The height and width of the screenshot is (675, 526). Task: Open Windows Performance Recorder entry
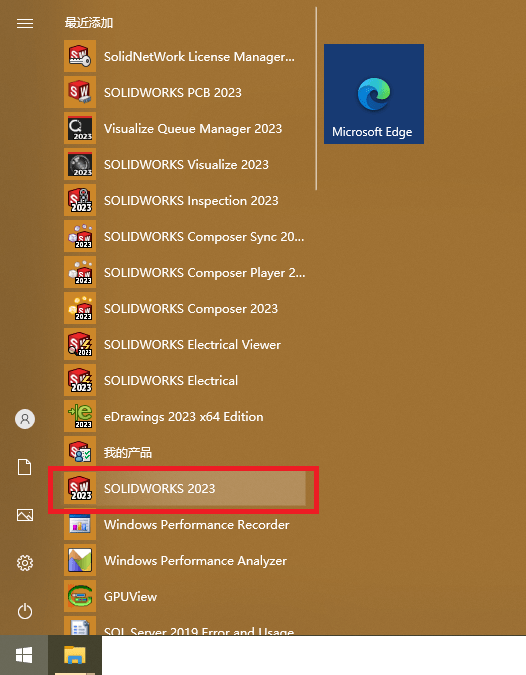click(x=185, y=524)
